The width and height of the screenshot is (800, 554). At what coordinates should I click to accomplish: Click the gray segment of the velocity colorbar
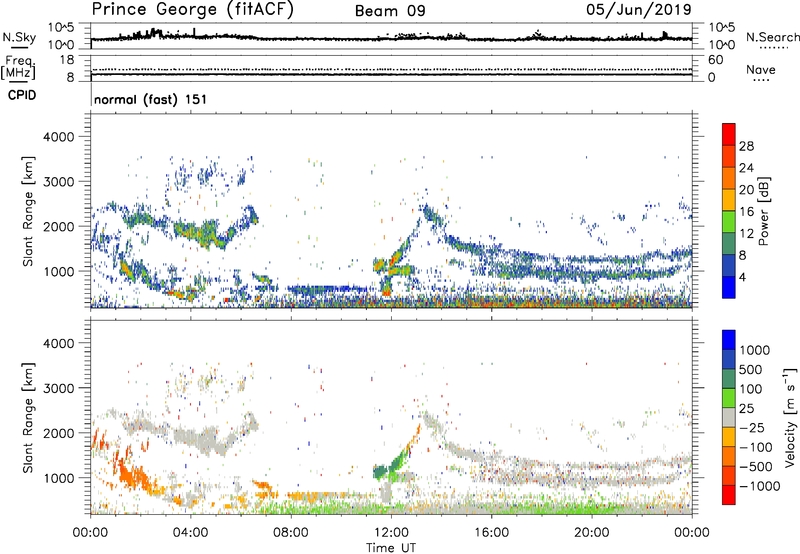728,417
